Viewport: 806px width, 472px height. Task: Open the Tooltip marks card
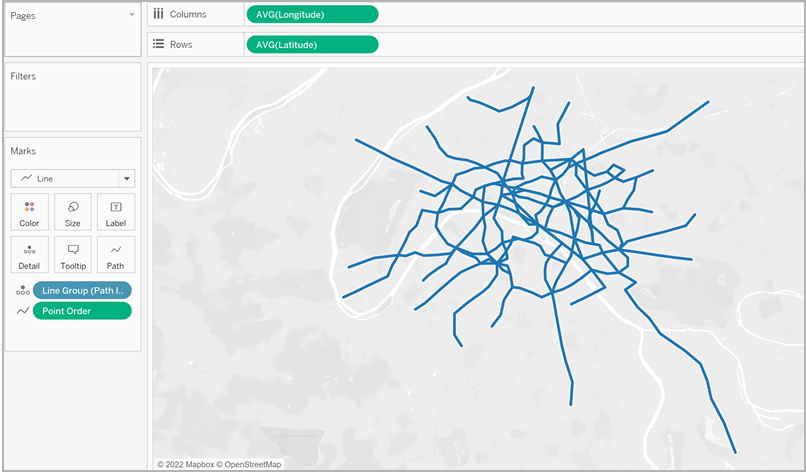72,255
